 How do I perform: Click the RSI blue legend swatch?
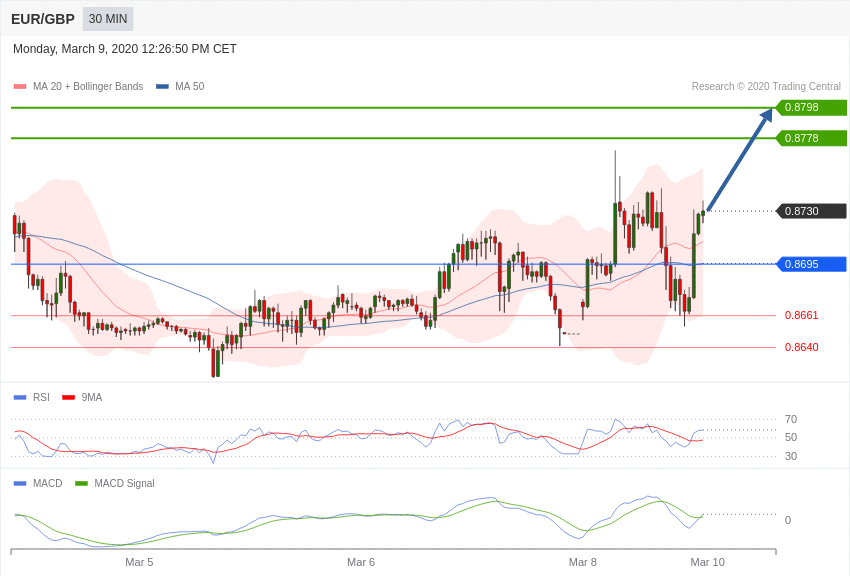point(20,398)
